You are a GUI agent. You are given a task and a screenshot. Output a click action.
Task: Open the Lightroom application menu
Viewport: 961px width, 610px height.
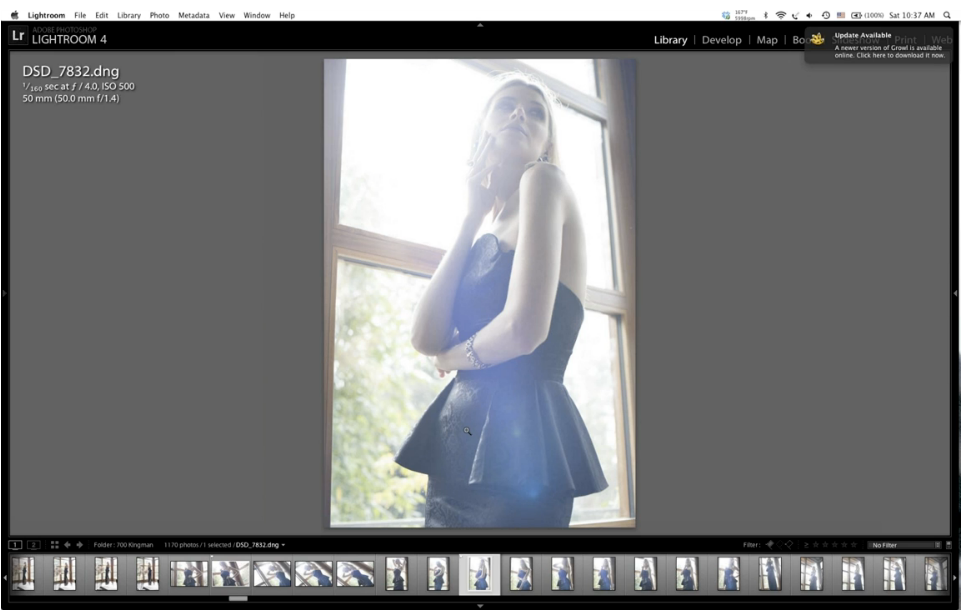[x=46, y=15]
